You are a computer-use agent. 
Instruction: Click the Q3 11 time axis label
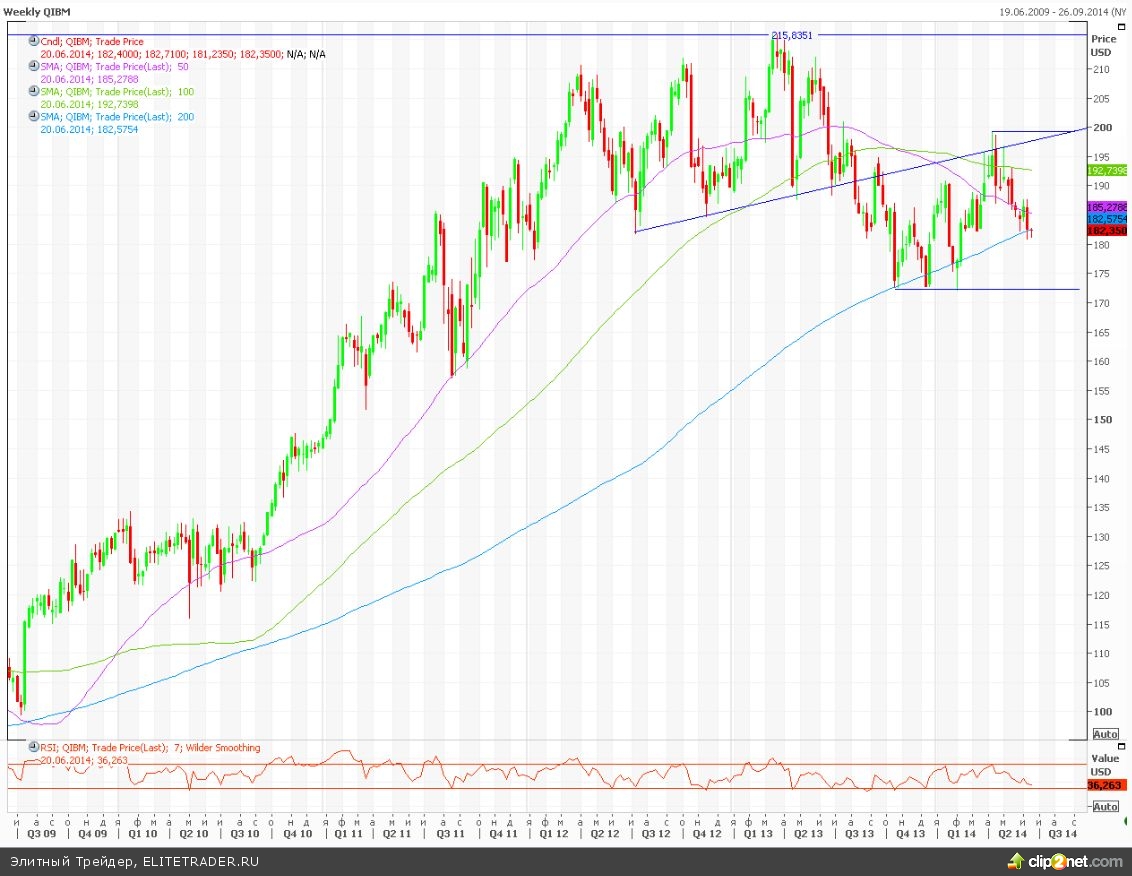pos(450,833)
